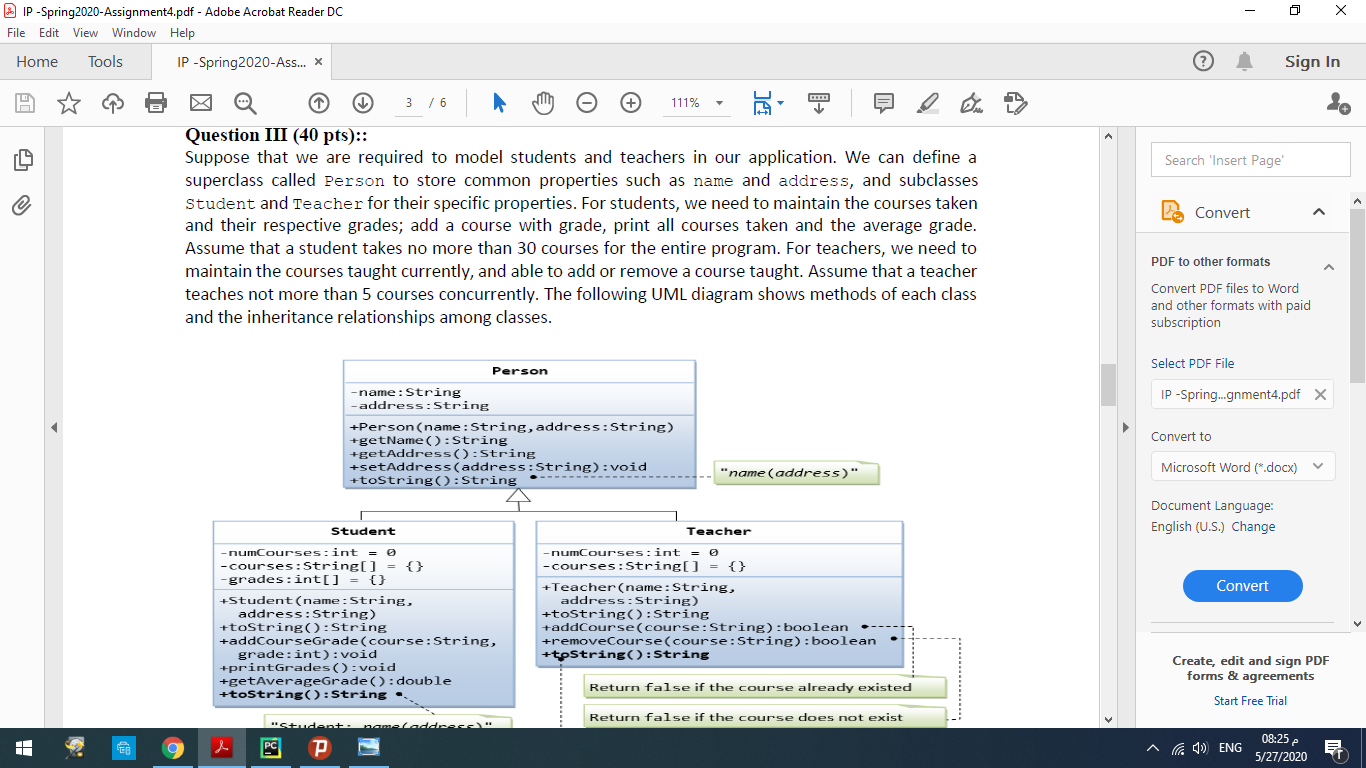Collapse the Convert tool section
This screenshot has height=768, width=1366.
[x=1319, y=212]
